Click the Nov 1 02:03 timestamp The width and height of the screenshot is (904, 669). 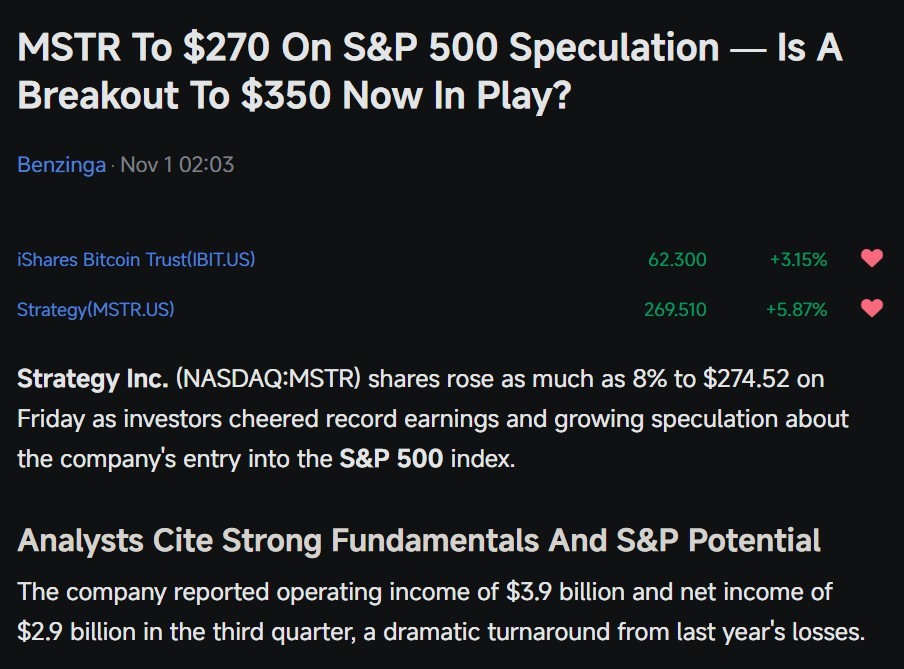(x=177, y=165)
